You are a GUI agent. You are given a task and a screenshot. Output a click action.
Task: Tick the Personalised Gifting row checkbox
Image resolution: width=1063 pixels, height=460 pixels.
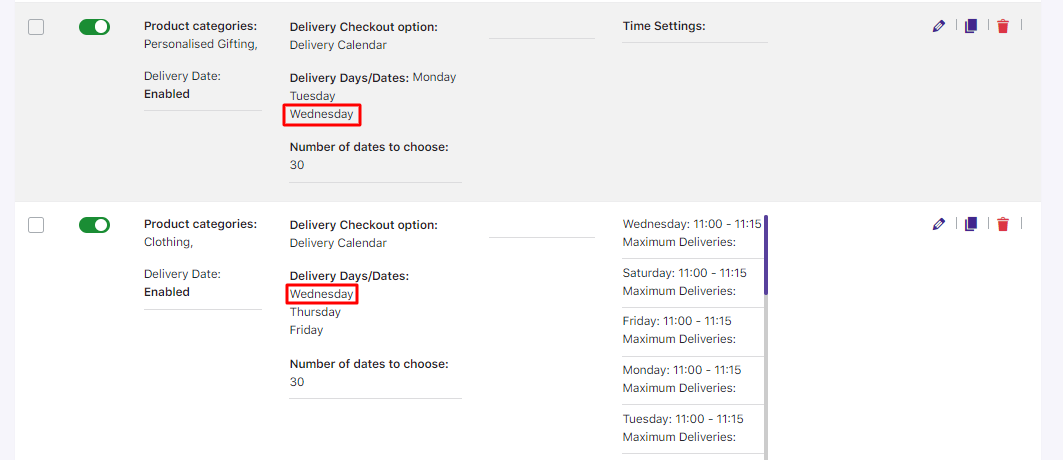click(x=36, y=27)
